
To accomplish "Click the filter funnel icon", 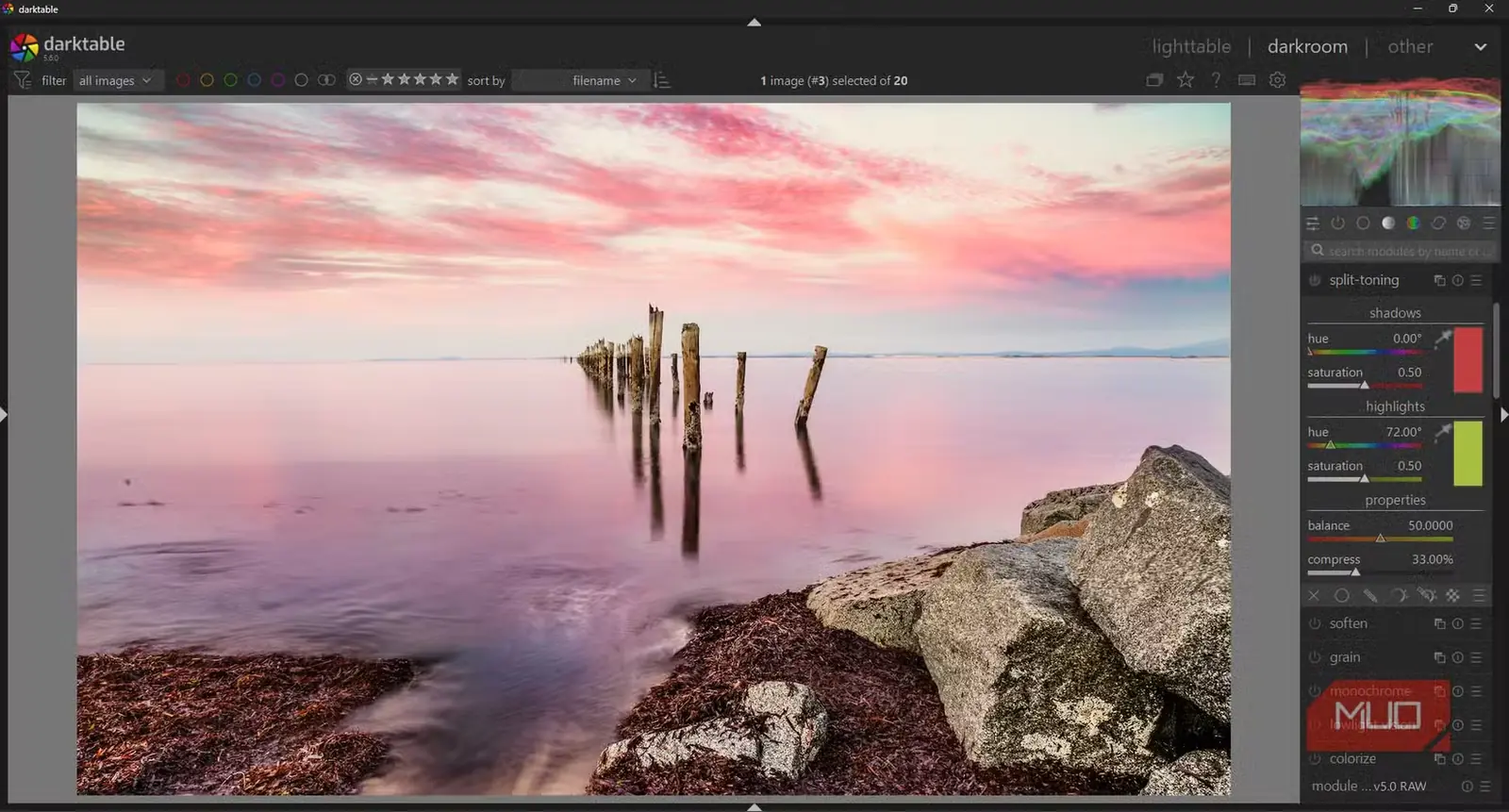I will click(23, 80).
